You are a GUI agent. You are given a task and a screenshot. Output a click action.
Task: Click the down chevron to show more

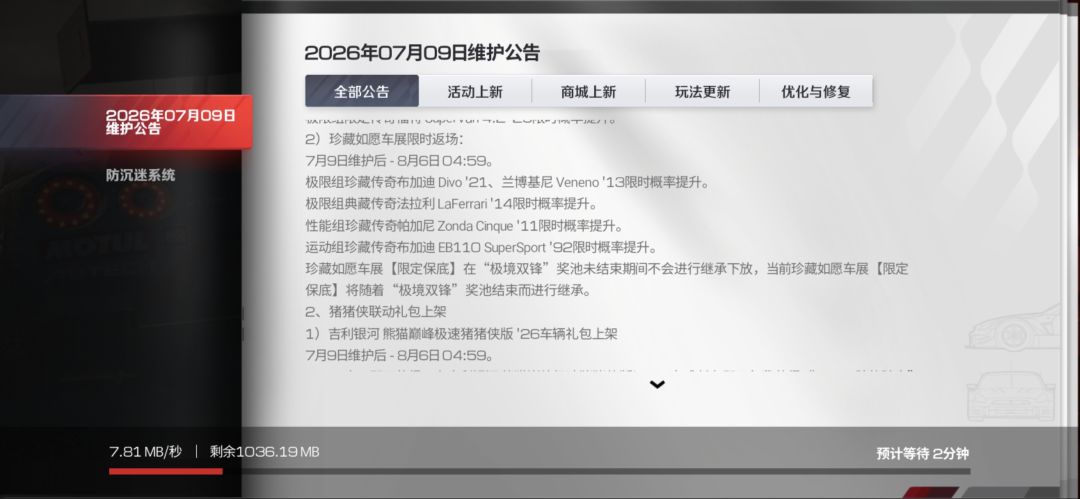[658, 385]
